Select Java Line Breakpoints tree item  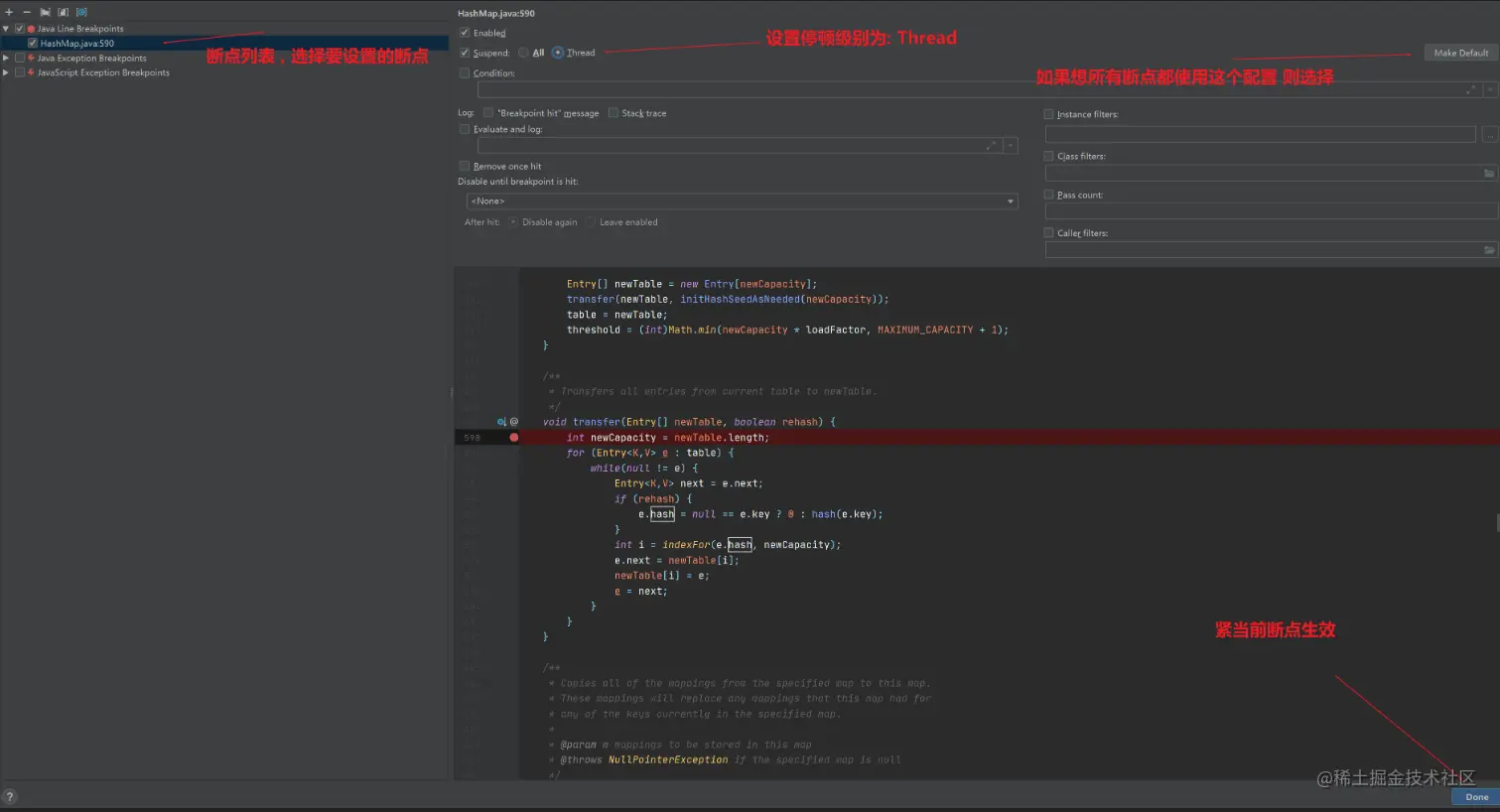point(80,29)
